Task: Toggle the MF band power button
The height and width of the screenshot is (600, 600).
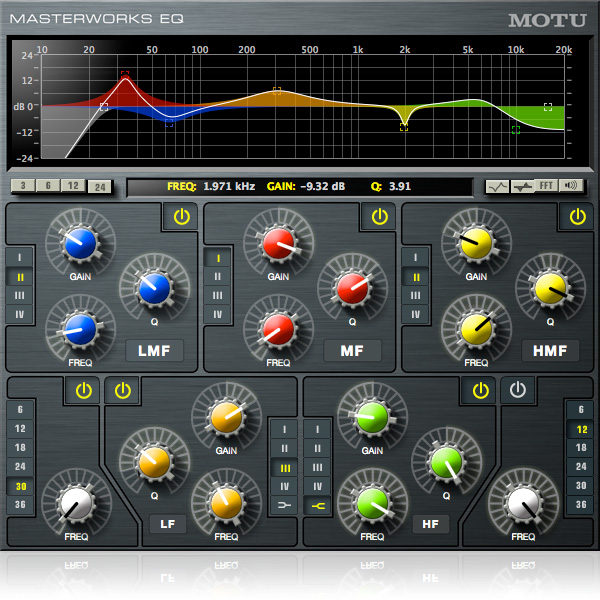Action: point(380,217)
